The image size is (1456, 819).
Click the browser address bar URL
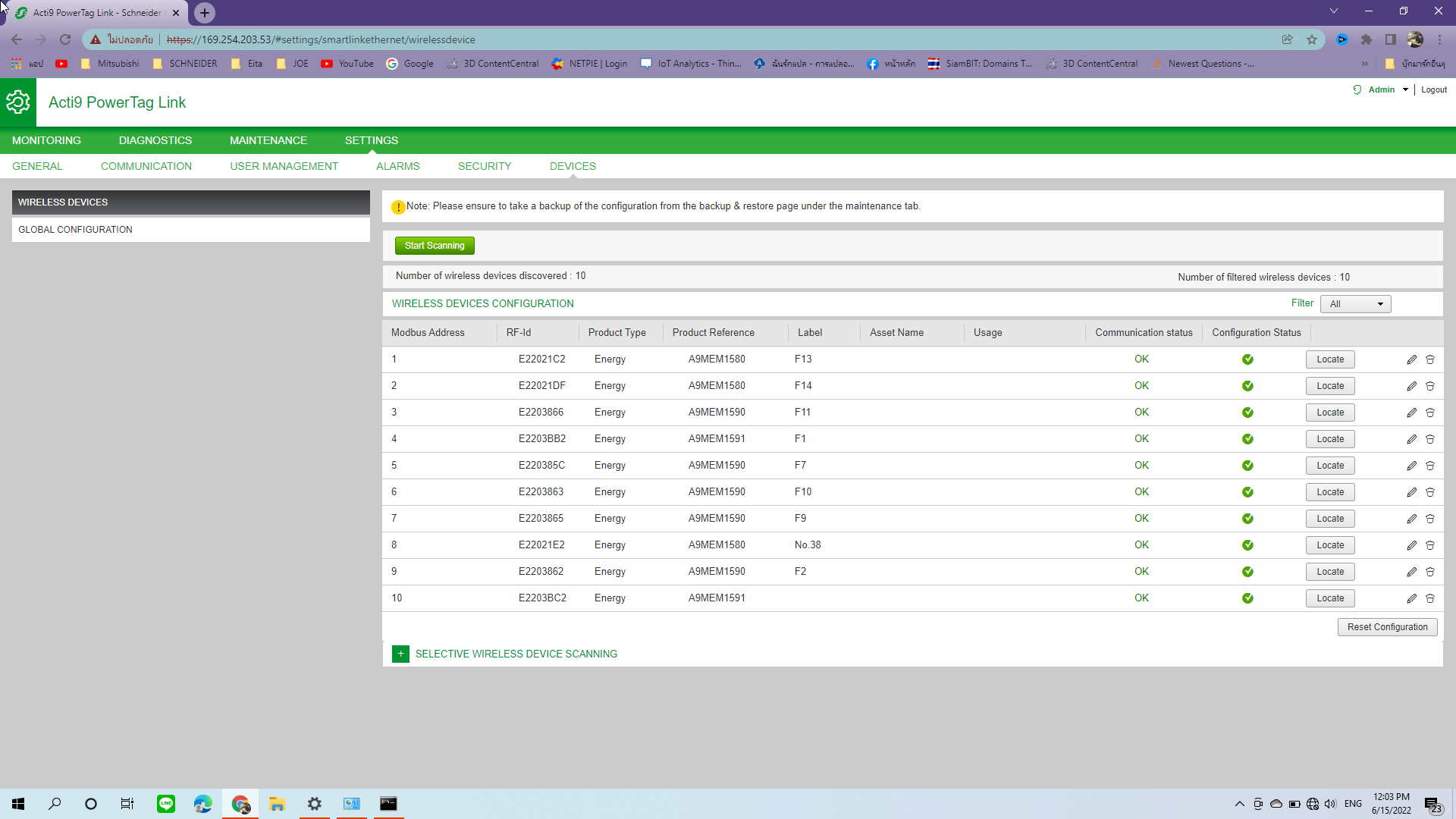(321, 39)
